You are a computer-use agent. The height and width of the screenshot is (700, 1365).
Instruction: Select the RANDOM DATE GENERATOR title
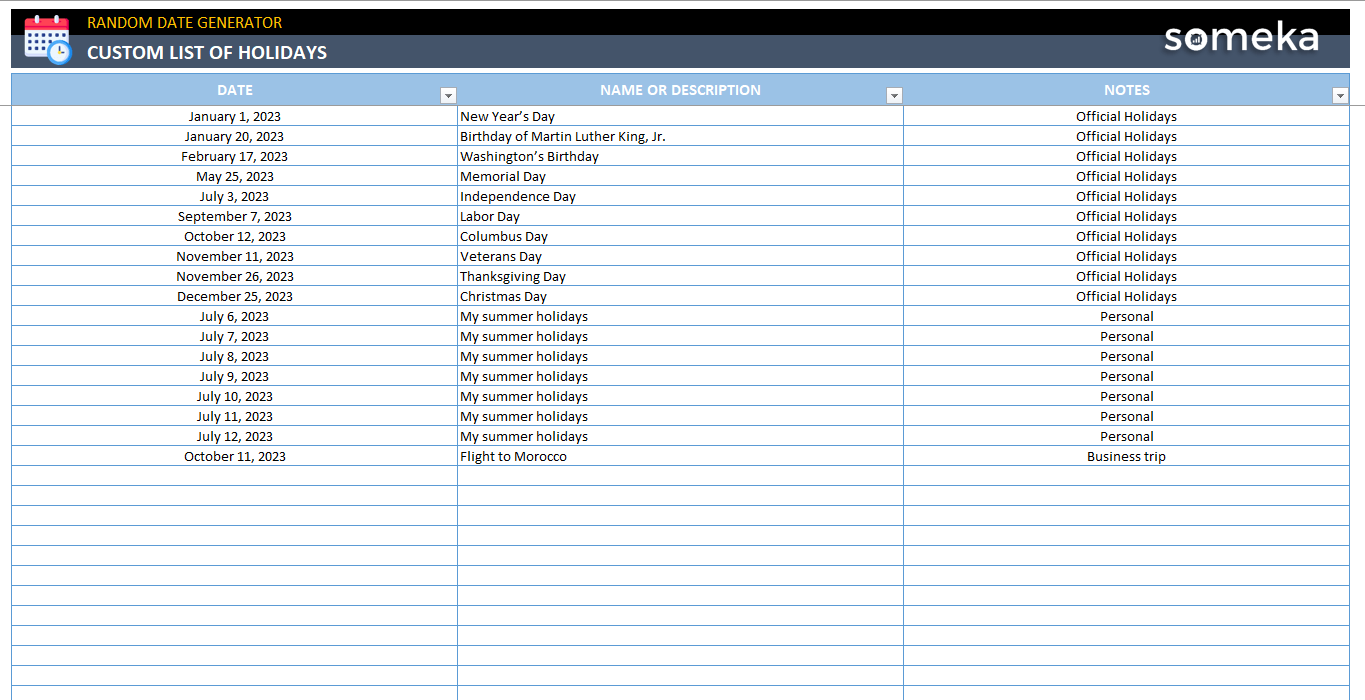(x=184, y=22)
